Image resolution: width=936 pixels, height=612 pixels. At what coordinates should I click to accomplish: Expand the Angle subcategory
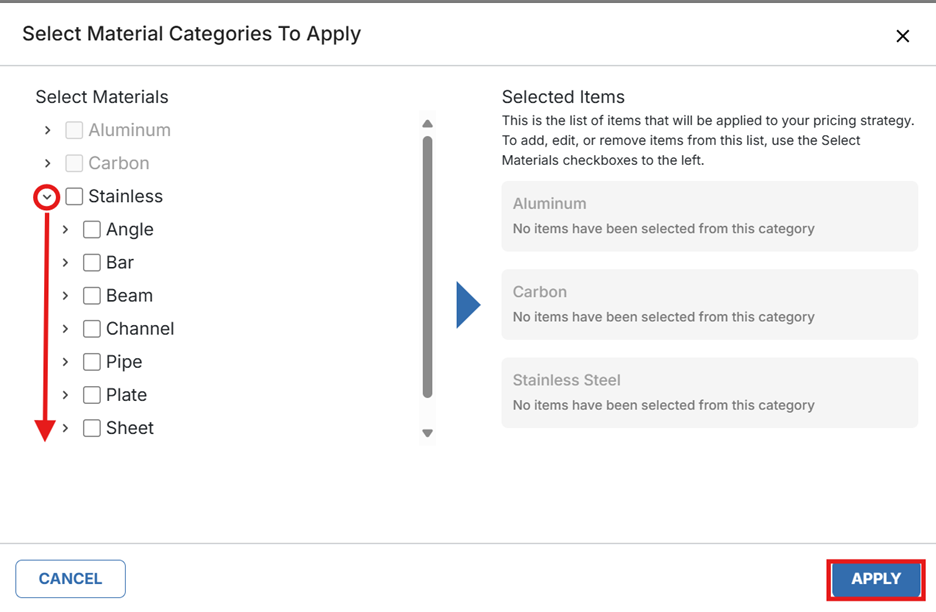(65, 230)
